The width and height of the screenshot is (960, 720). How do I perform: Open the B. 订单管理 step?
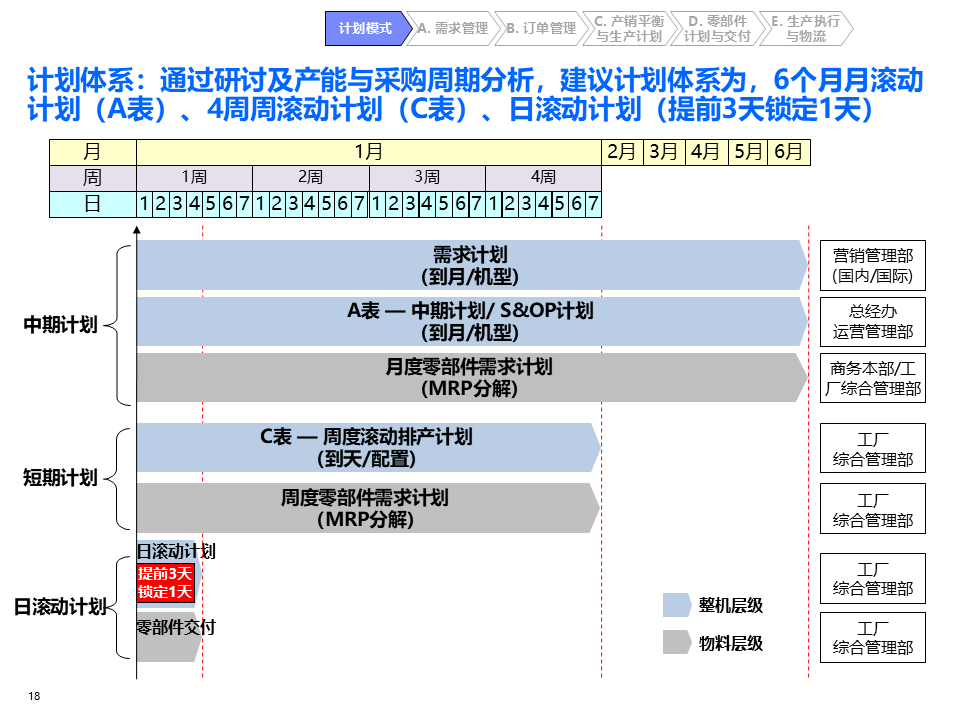[541, 28]
